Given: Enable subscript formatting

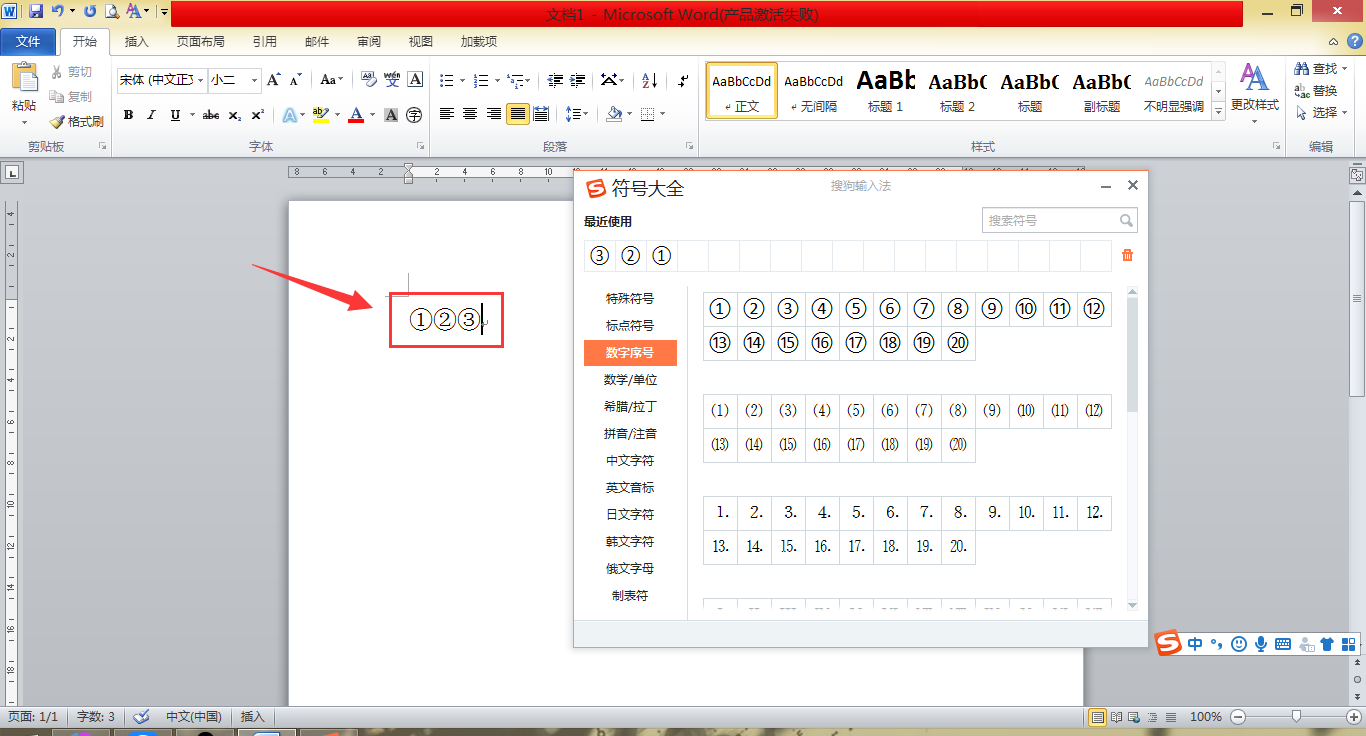Looking at the screenshot, I should 234,114.
